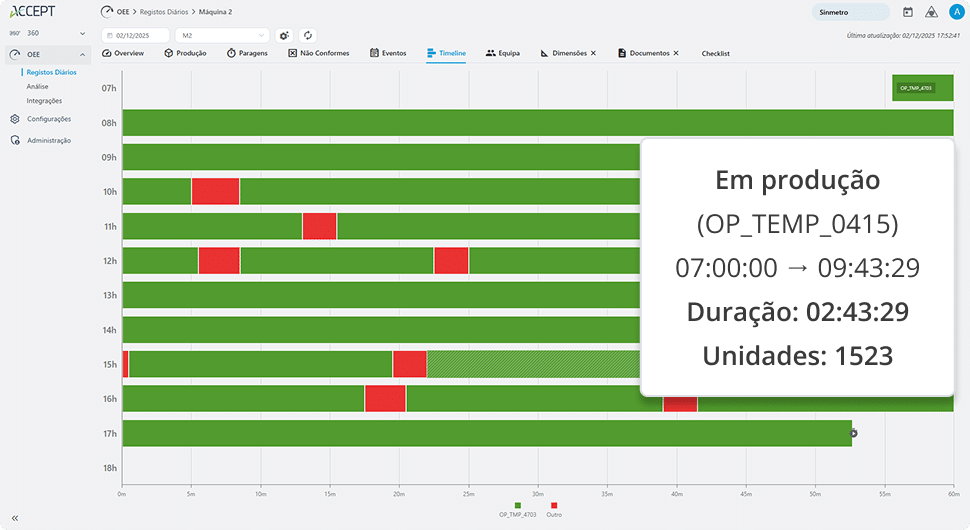The height and width of the screenshot is (530, 970).
Task: Toggle Outro red legend series
Action: point(554,506)
